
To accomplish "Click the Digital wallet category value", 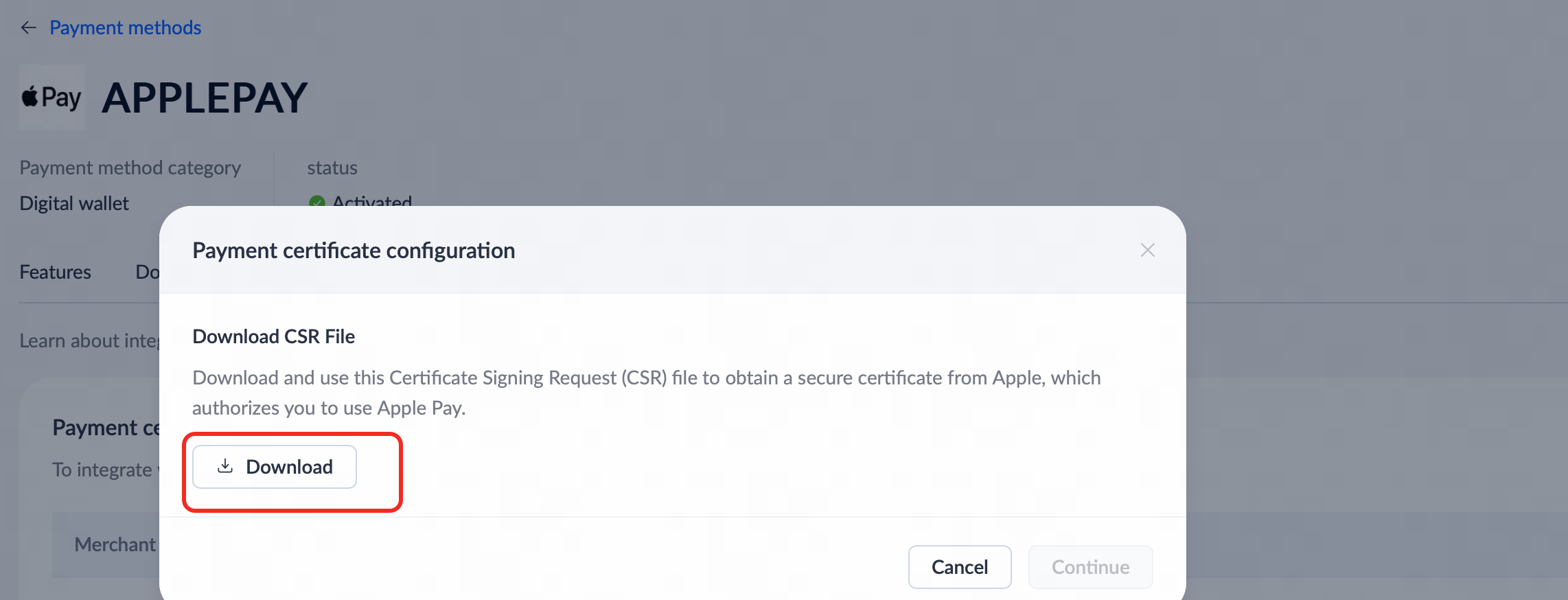I will click(74, 203).
